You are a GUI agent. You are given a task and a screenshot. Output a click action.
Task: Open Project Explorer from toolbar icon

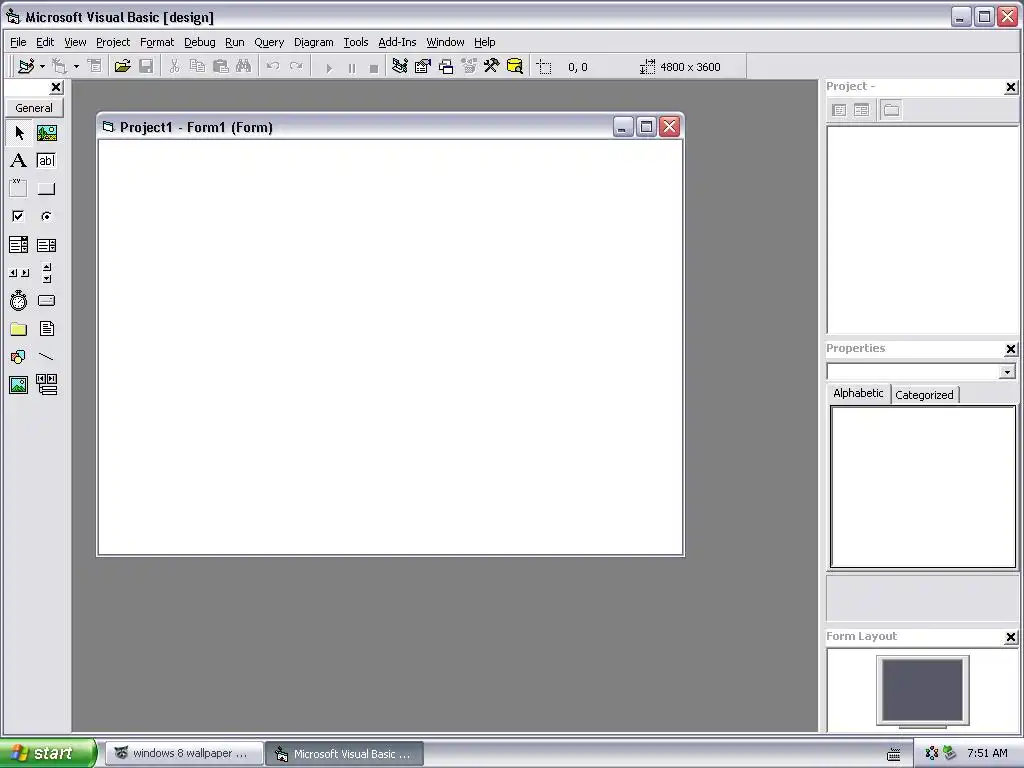[400, 67]
